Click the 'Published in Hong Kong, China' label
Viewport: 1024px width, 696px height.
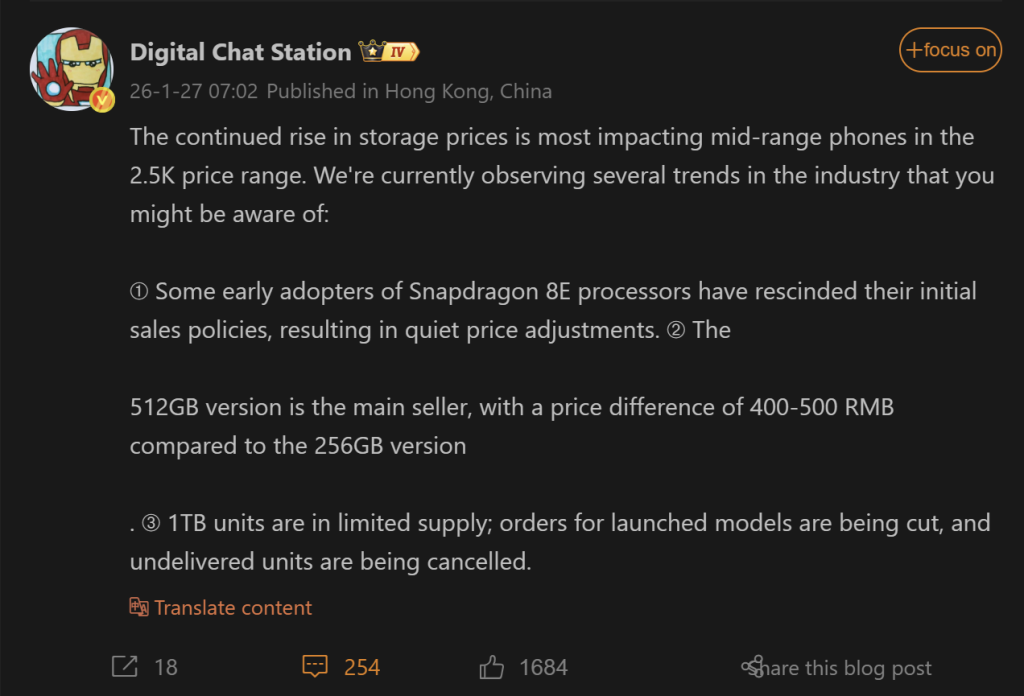click(x=409, y=91)
